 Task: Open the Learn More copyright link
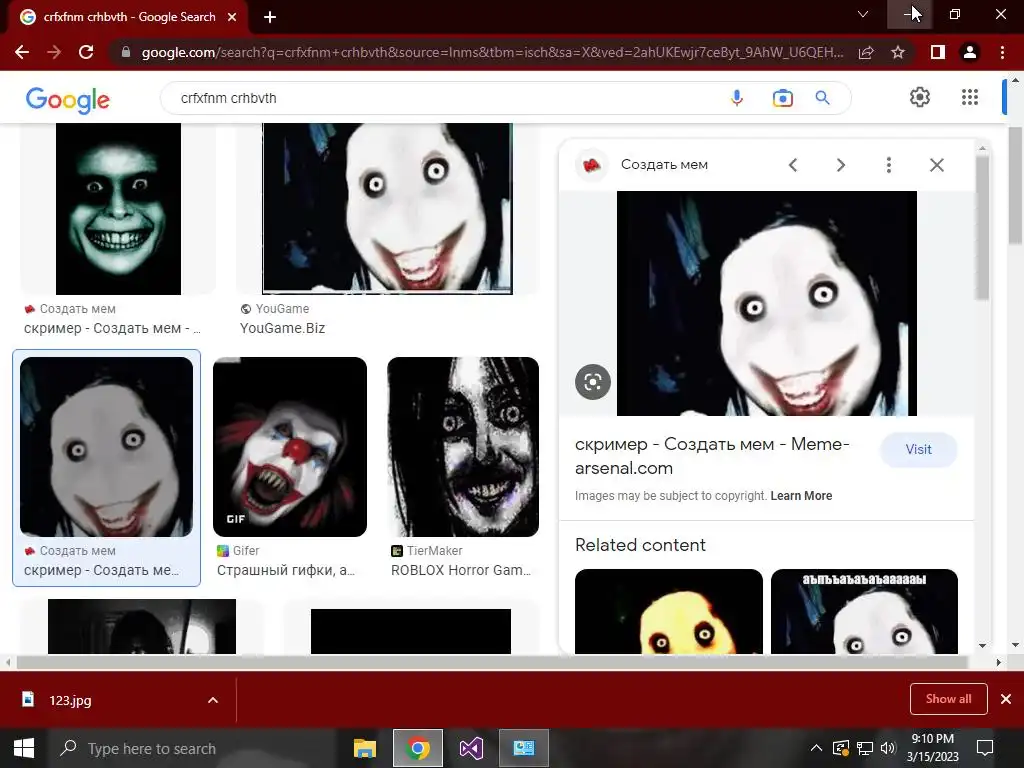coord(801,496)
